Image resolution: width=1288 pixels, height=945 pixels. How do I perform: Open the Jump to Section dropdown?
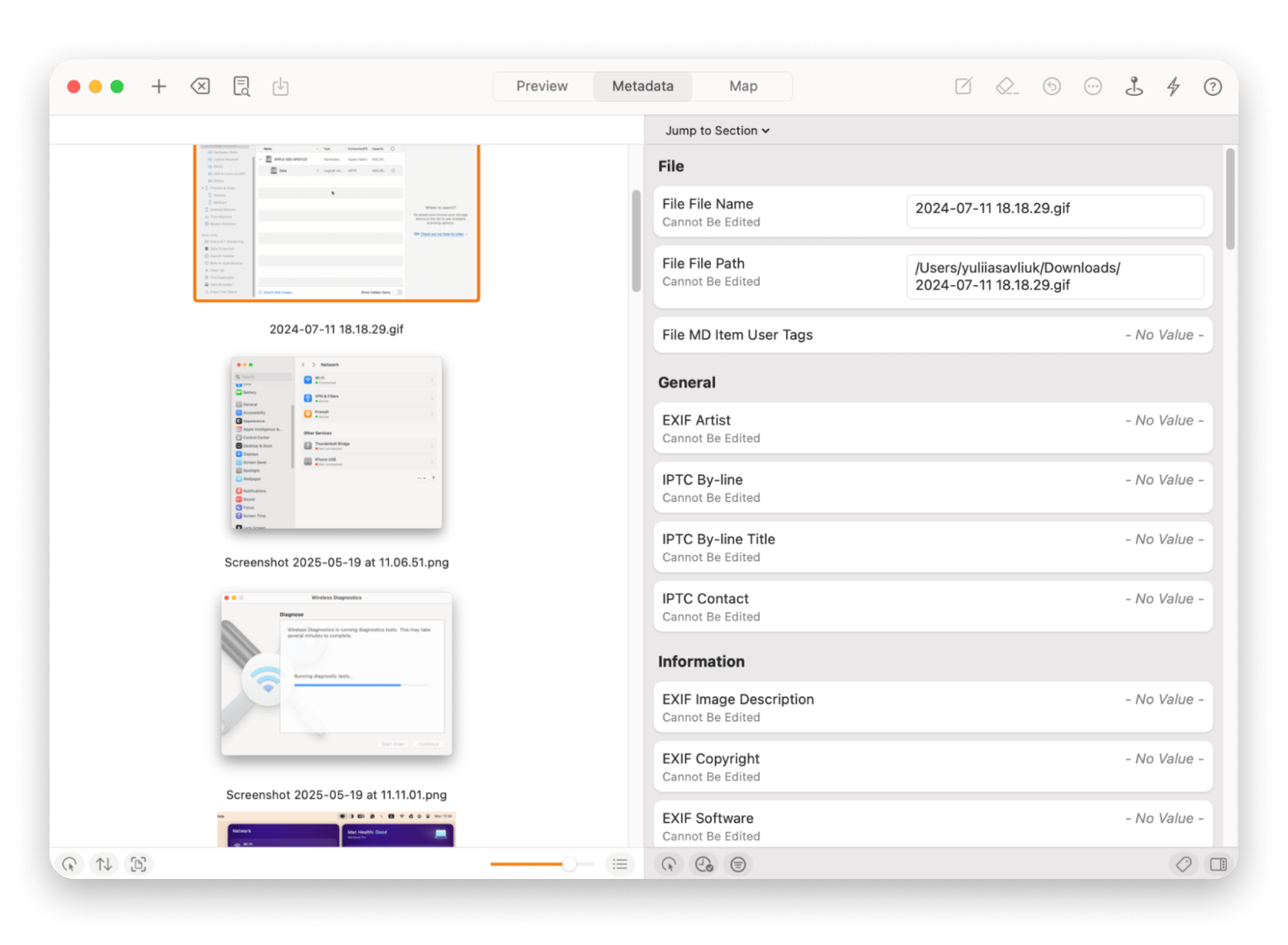pos(717,131)
